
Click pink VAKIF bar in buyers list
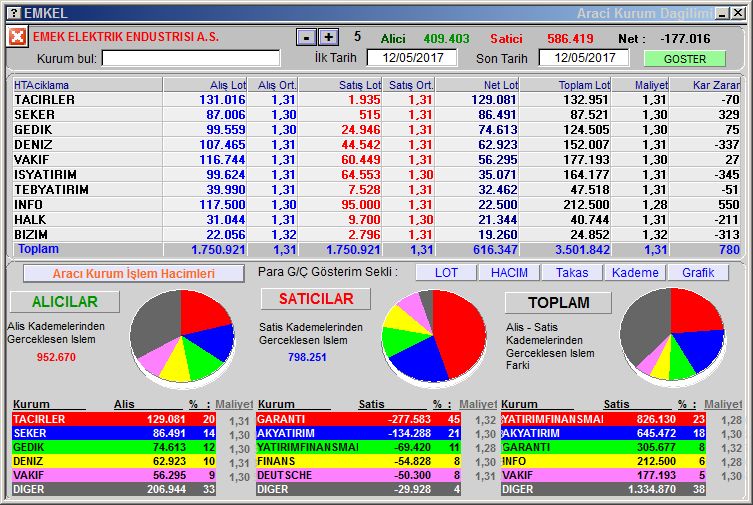tap(114, 475)
